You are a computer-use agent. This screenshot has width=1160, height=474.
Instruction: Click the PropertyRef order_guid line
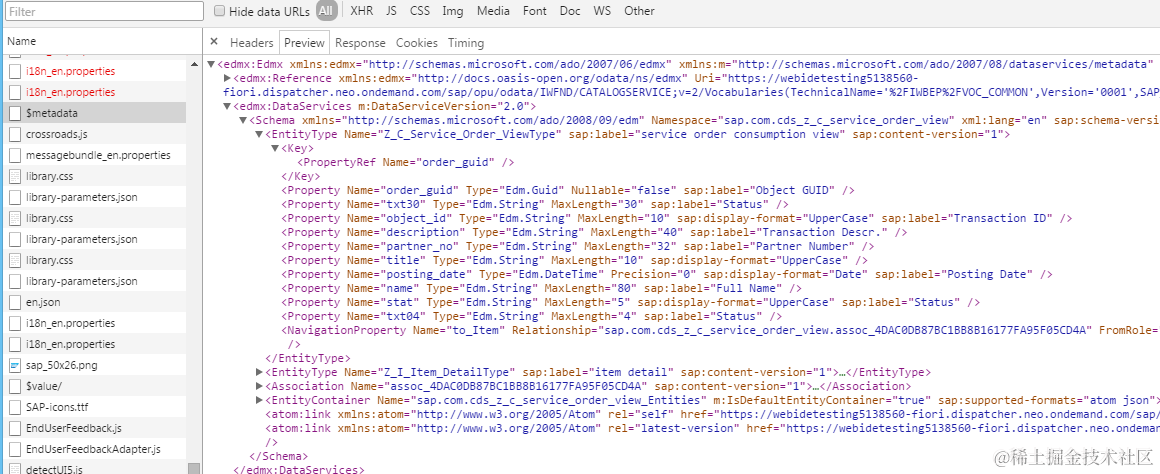pos(406,162)
